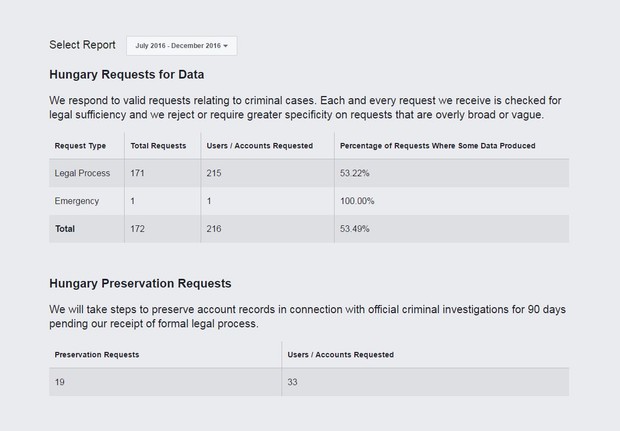This screenshot has width=620, height=431.
Task: Click the Users / Accounts Requested header in first table
Action: 259,146
